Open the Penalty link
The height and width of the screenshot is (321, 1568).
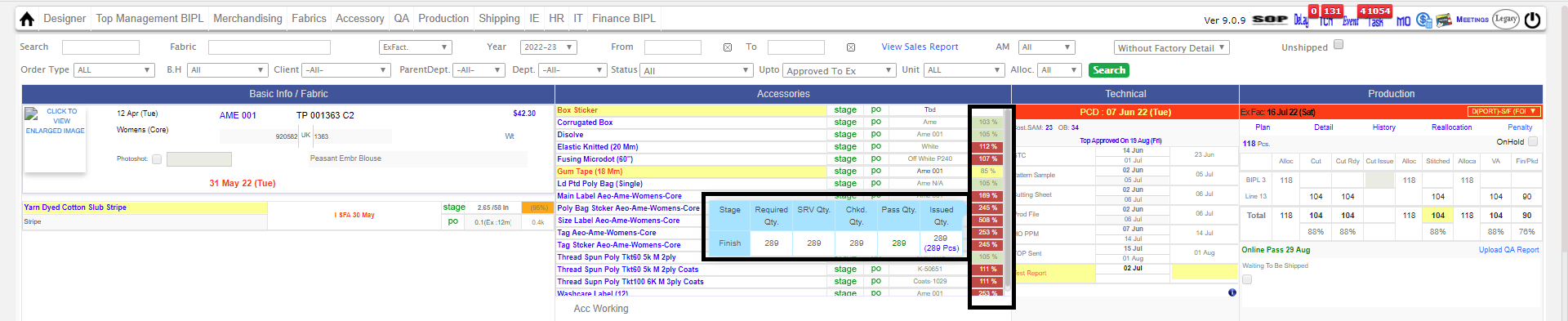[x=1520, y=127]
